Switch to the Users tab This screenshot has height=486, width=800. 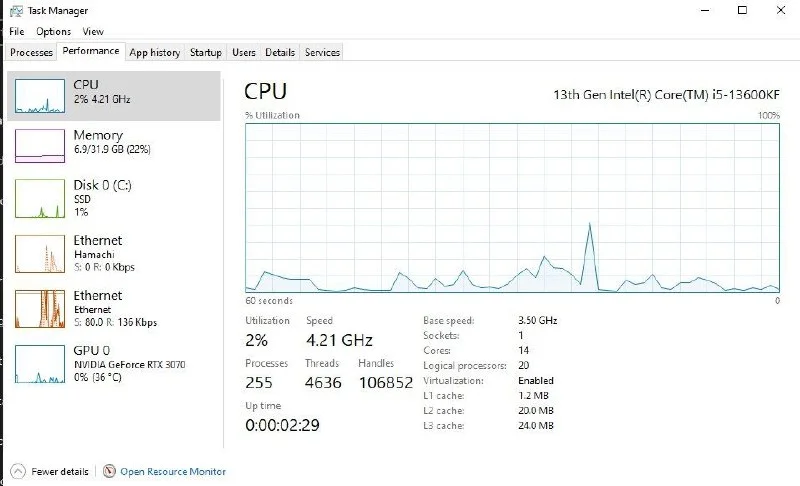coord(243,52)
